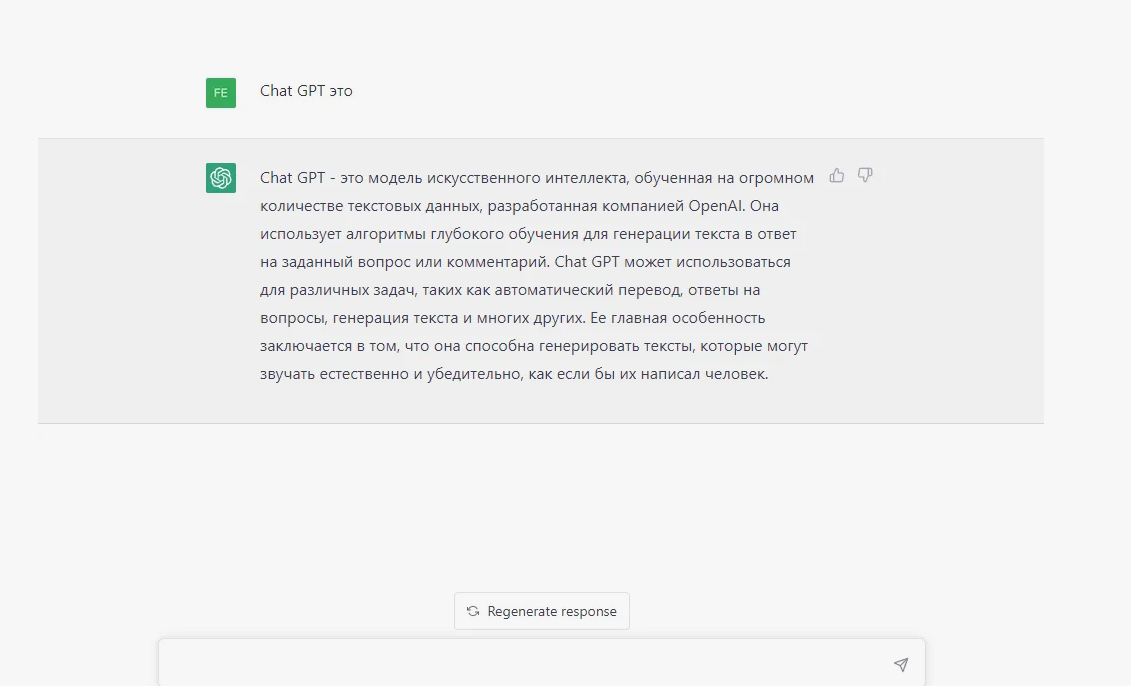Click the circular arrows icon in Regenerate response
Image resolution: width=1131 pixels, height=686 pixels.
click(472, 611)
